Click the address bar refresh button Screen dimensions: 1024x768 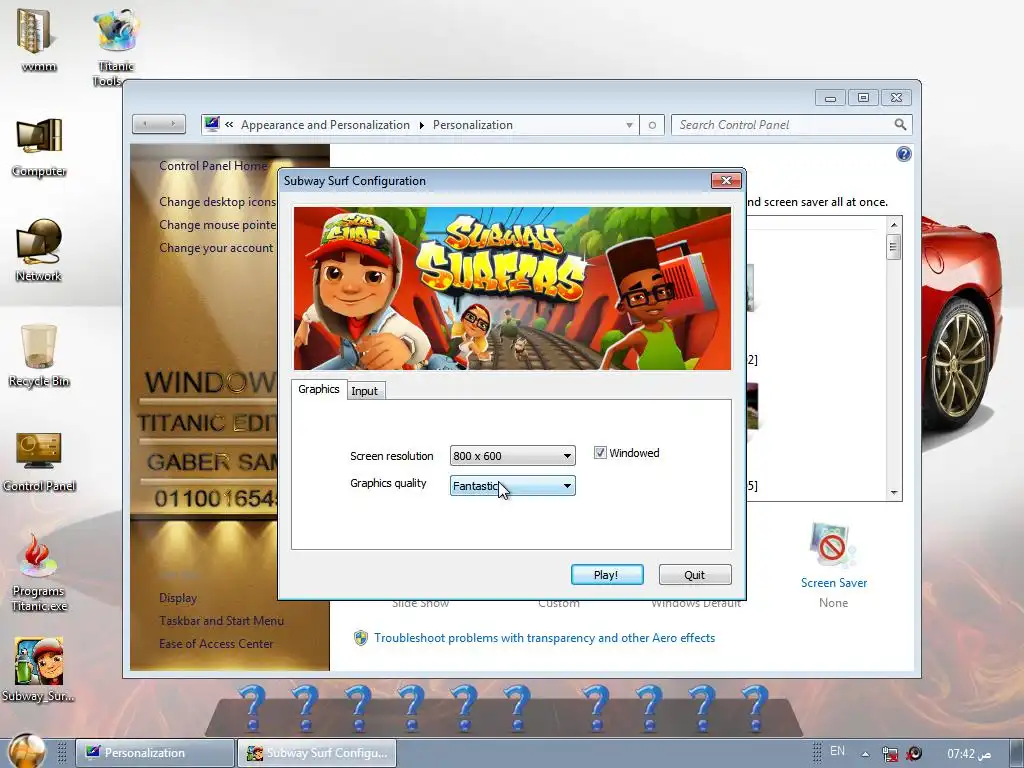[652, 125]
